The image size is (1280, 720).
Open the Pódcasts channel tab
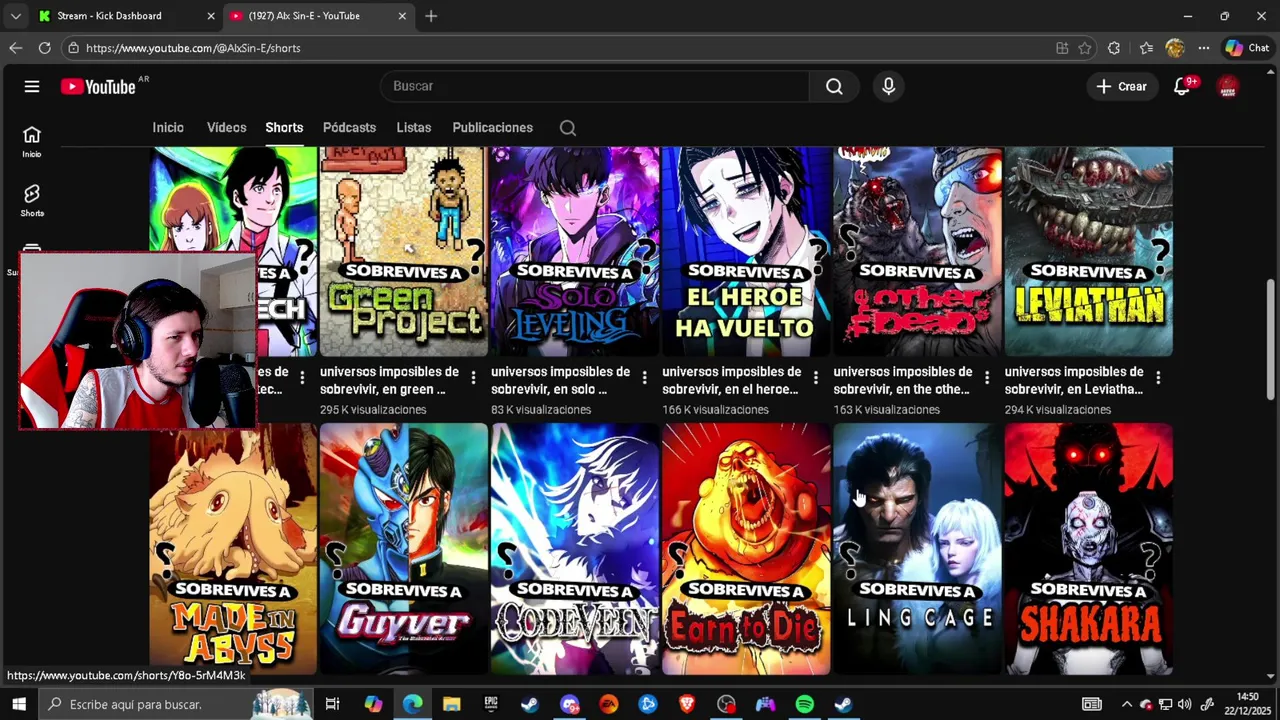pos(349,128)
